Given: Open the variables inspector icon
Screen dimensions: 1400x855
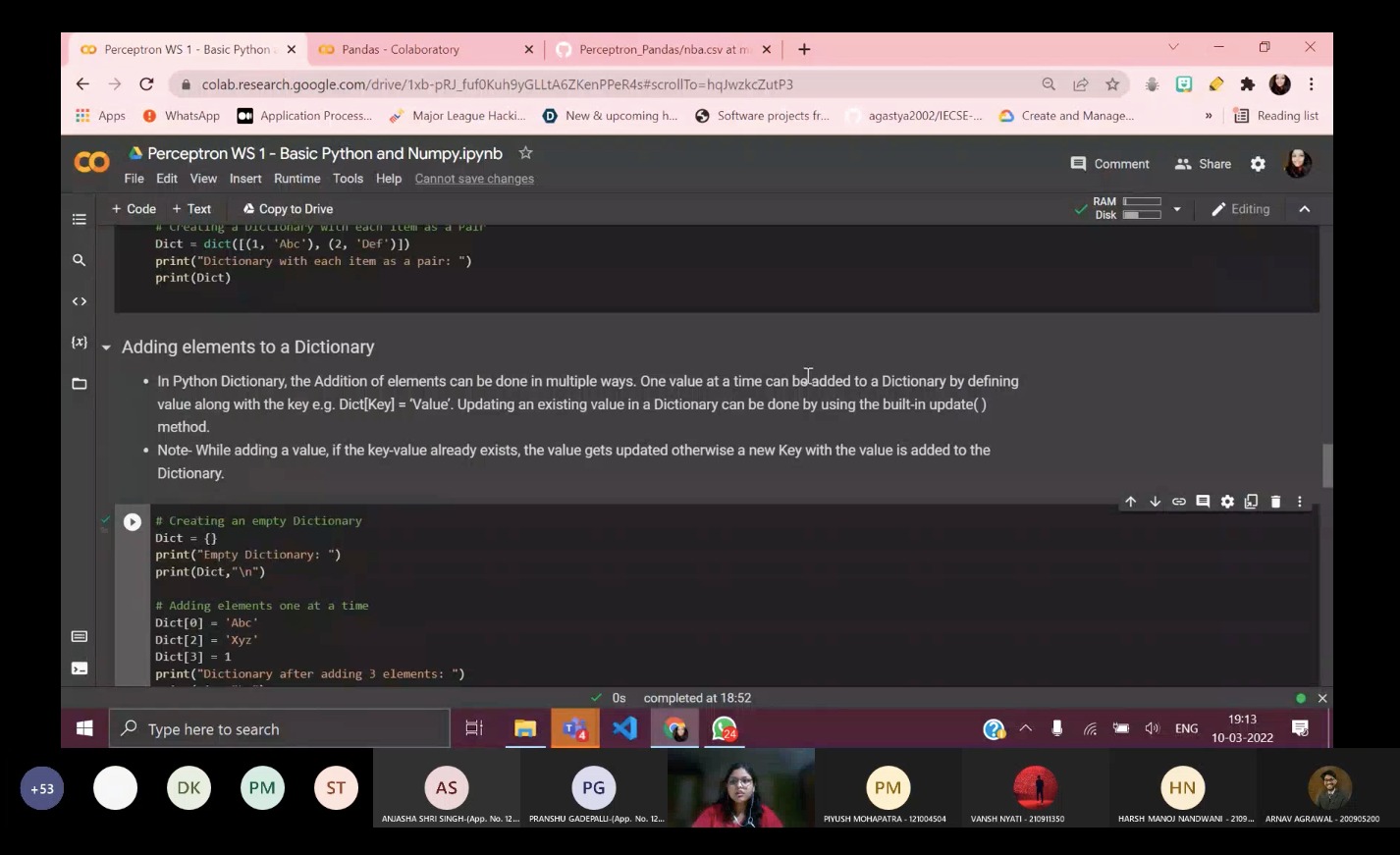Looking at the screenshot, I should click(x=80, y=343).
